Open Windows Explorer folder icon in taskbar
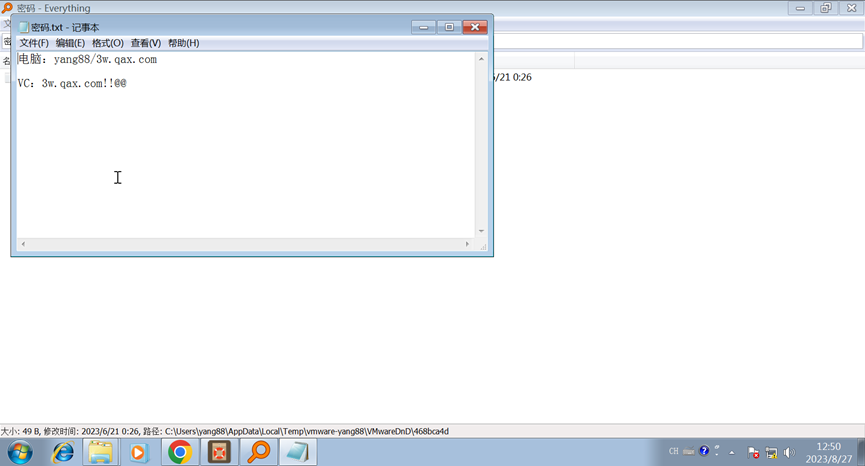 [100, 452]
